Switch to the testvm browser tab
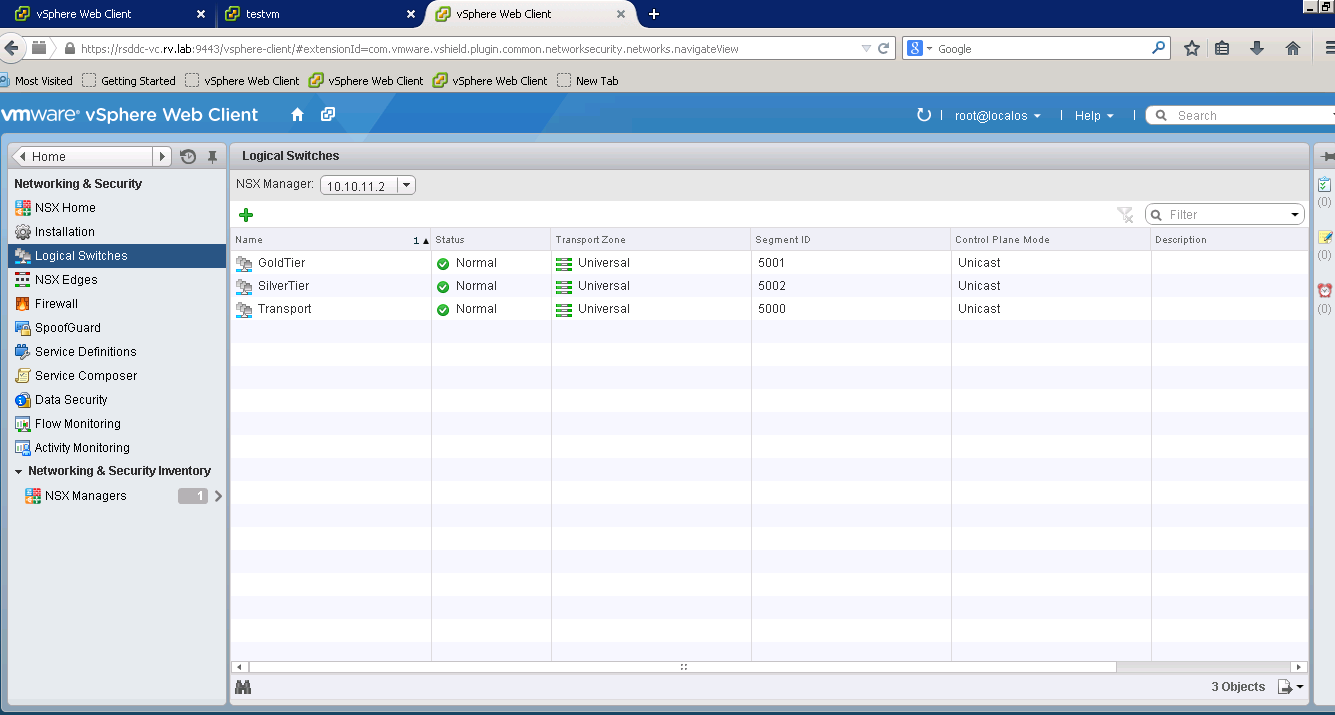 pyautogui.click(x=315, y=14)
